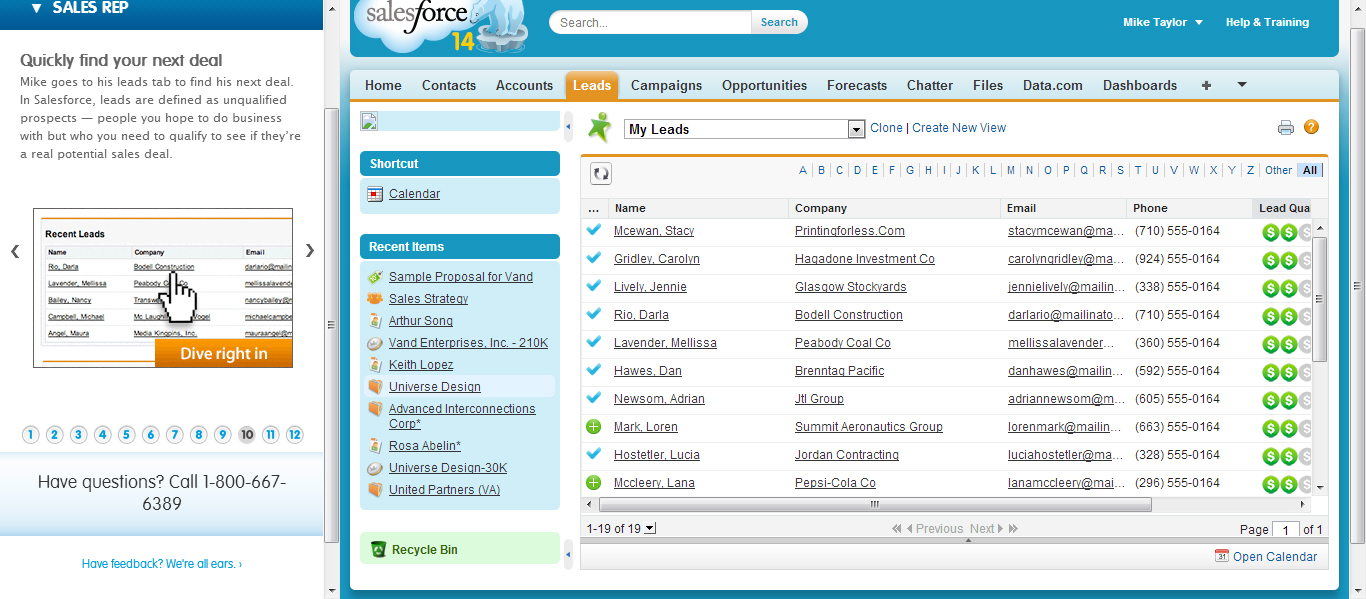The height and width of the screenshot is (599, 1366).
Task: Switch to the Opportunities tab
Action: click(x=764, y=85)
